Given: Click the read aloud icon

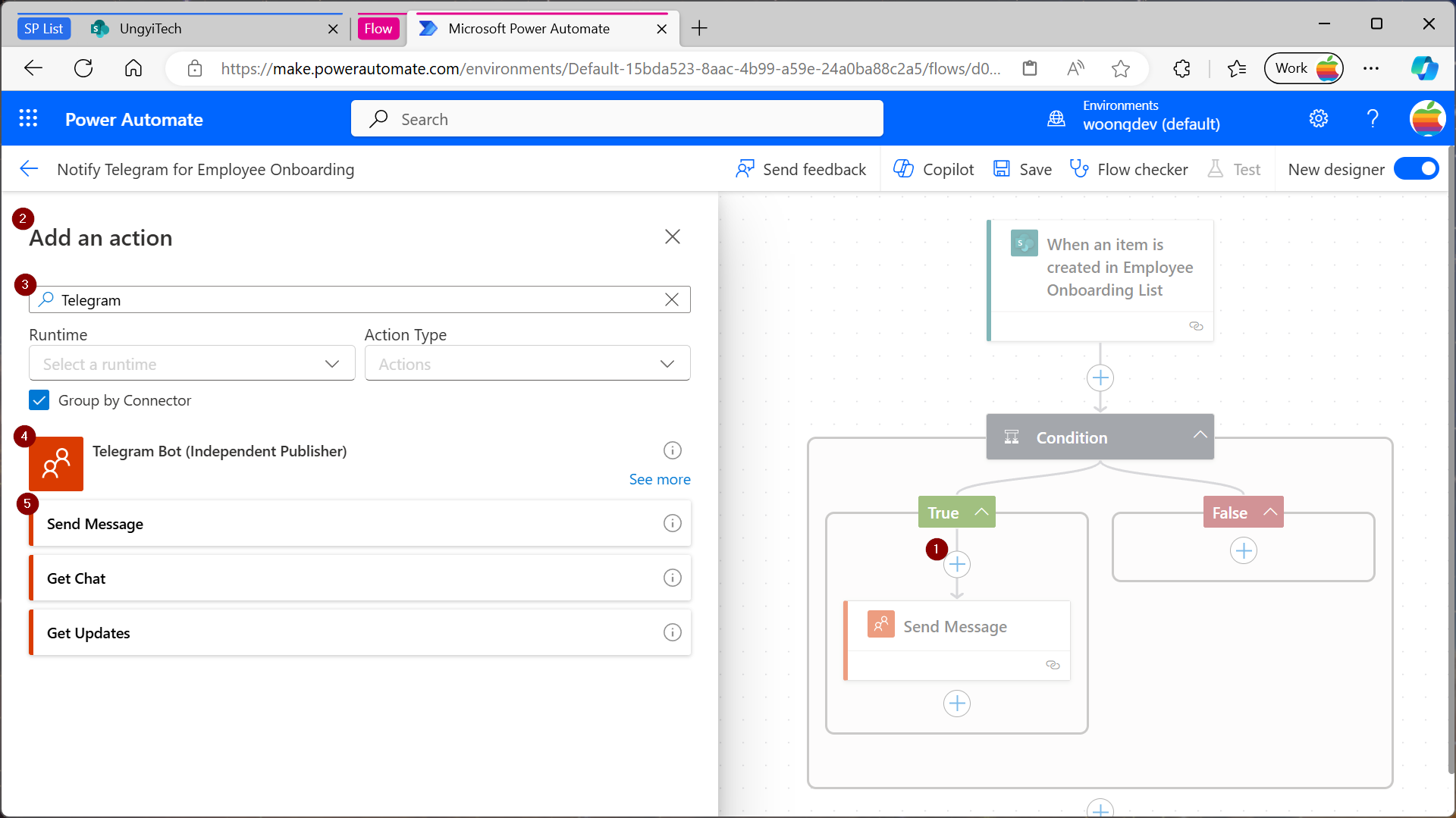Looking at the screenshot, I should tap(1075, 68).
